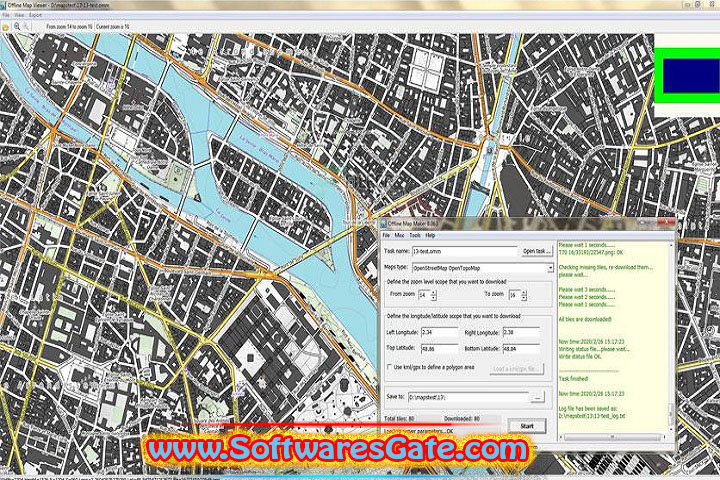The image size is (720, 480).
Task: Open Tools menu in Offline Map Maker
Action: (415, 235)
